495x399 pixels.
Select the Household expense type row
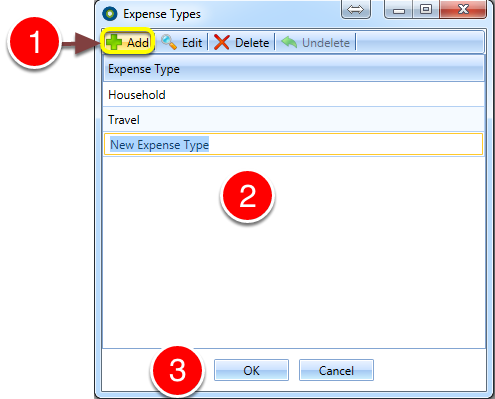pyautogui.click(x=294, y=95)
